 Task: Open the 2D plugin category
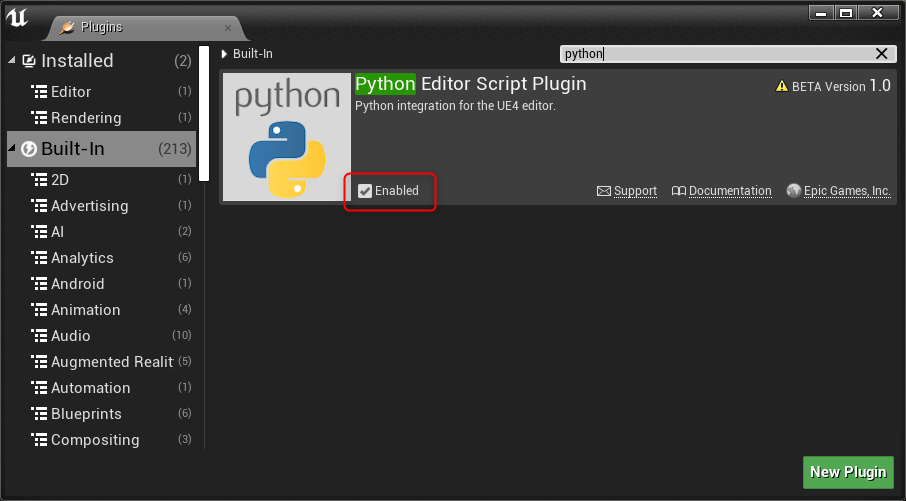(102, 180)
